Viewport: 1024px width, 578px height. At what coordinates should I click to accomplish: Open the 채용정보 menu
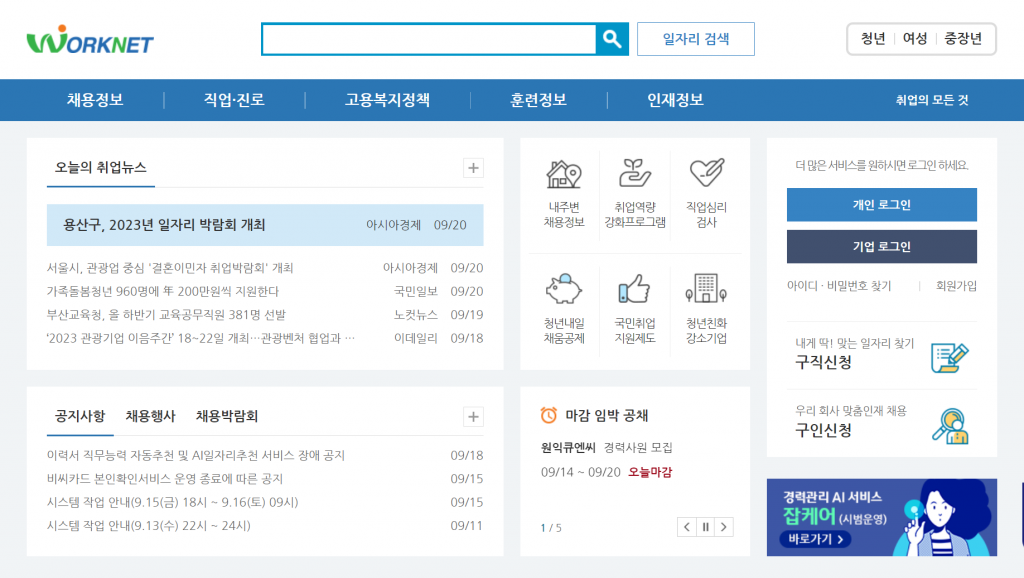click(x=95, y=100)
